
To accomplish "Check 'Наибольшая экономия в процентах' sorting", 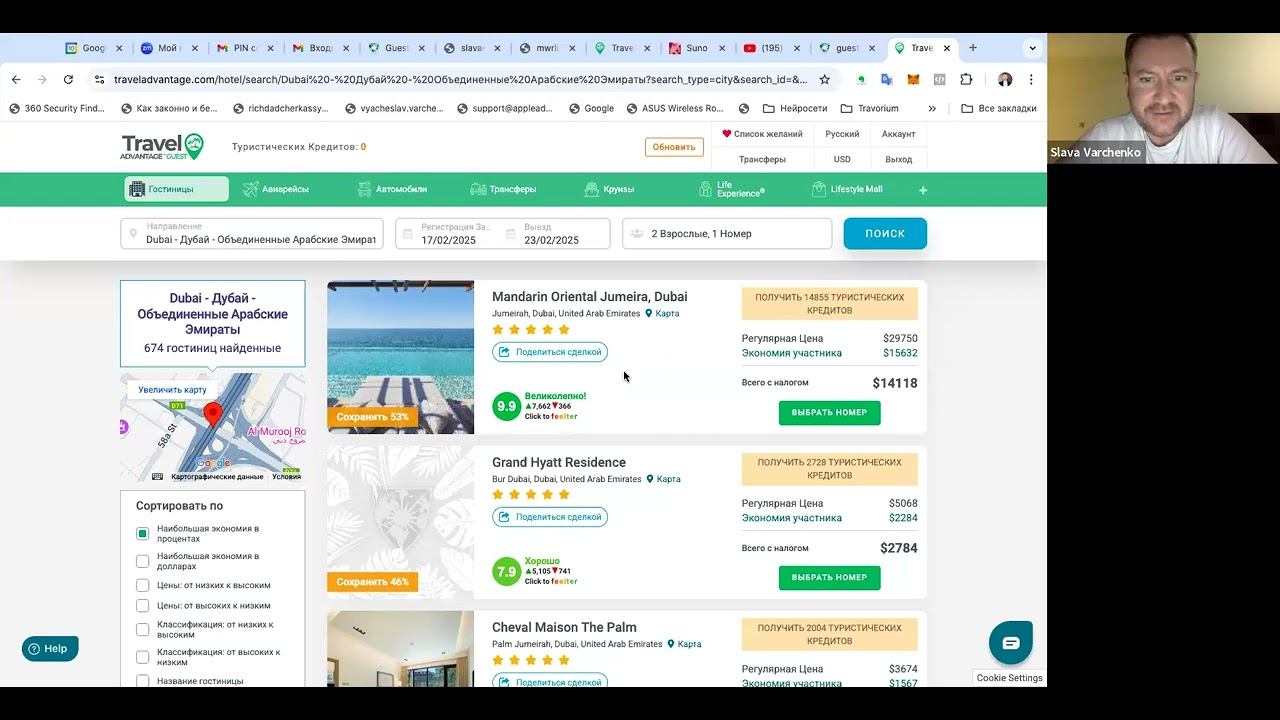I will coord(143,534).
